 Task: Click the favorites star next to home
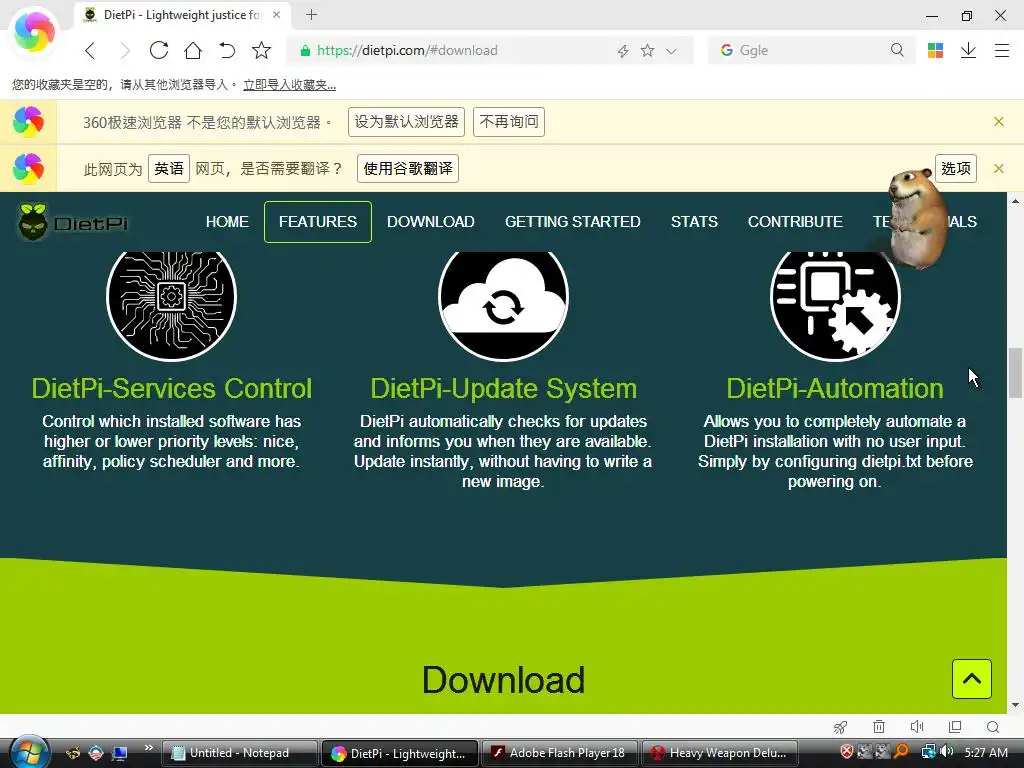click(261, 50)
